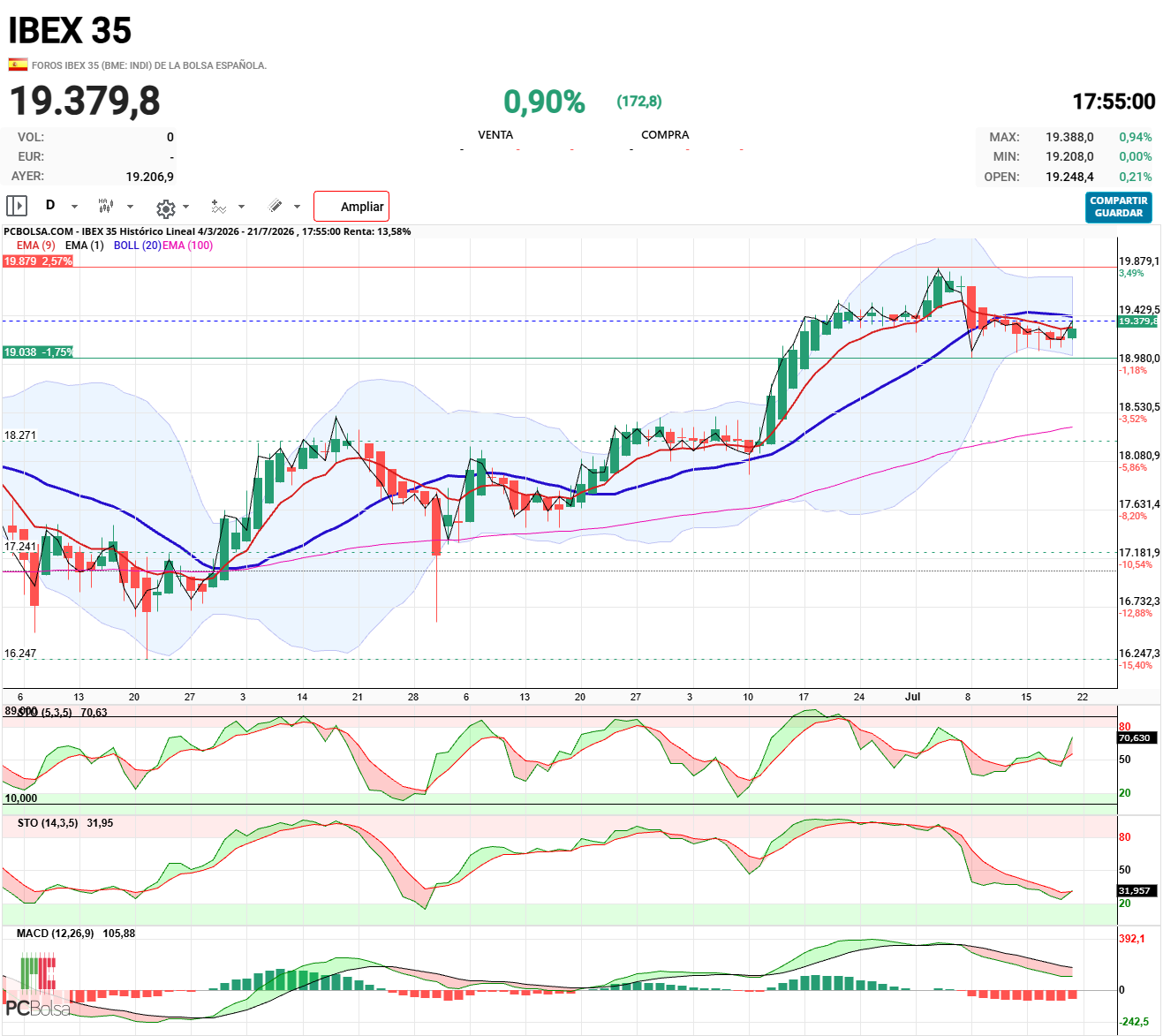
Task: Open the drawing tools dropdown arrow
Action: [297, 207]
